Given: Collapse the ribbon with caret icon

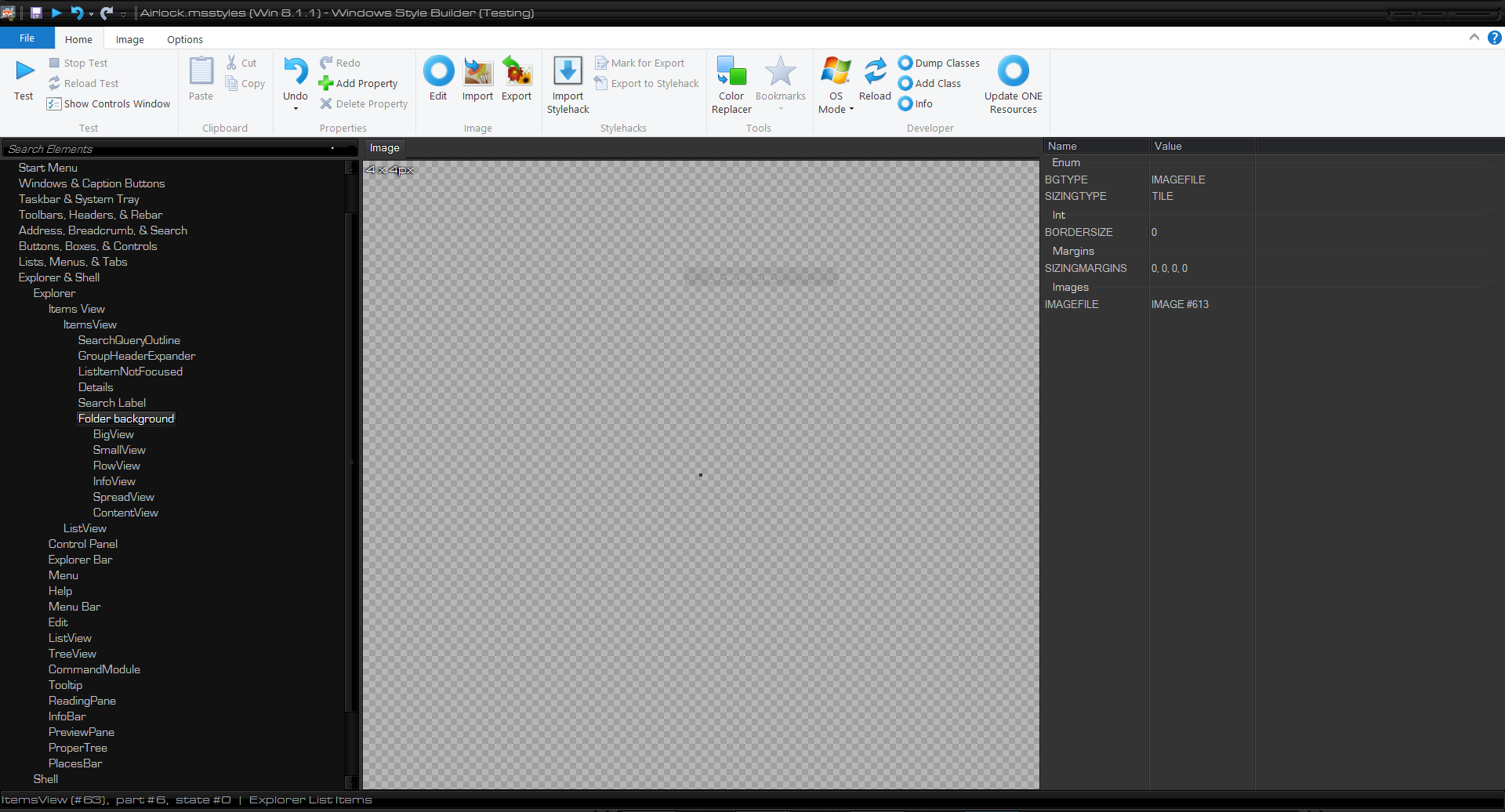Looking at the screenshot, I should coord(1474,38).
